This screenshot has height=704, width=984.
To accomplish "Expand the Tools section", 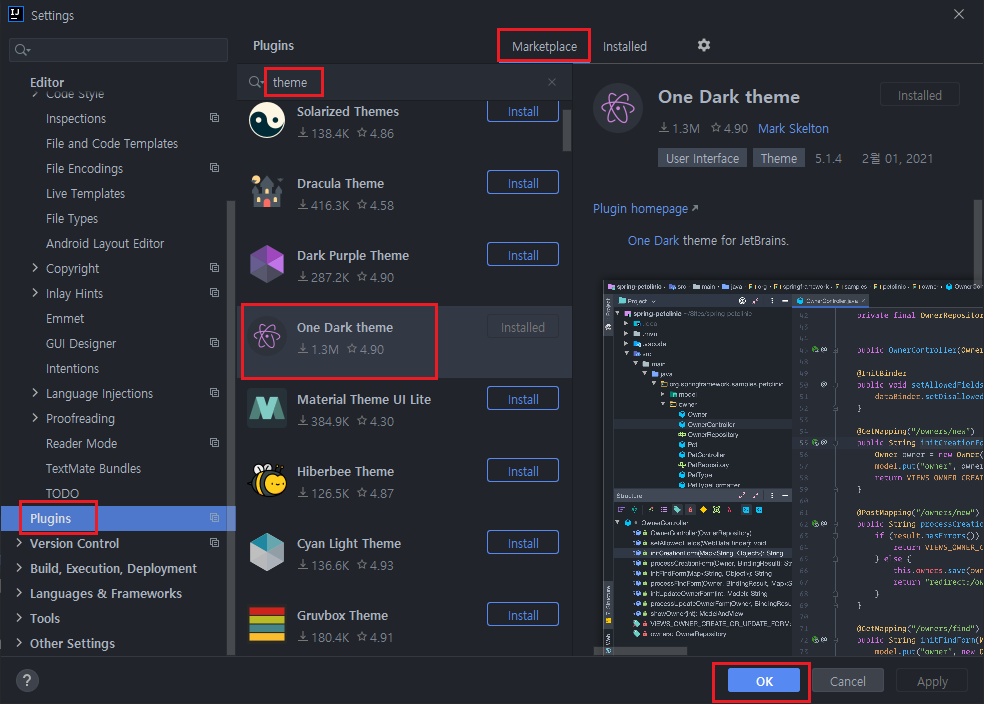I will tap(19, 618).
